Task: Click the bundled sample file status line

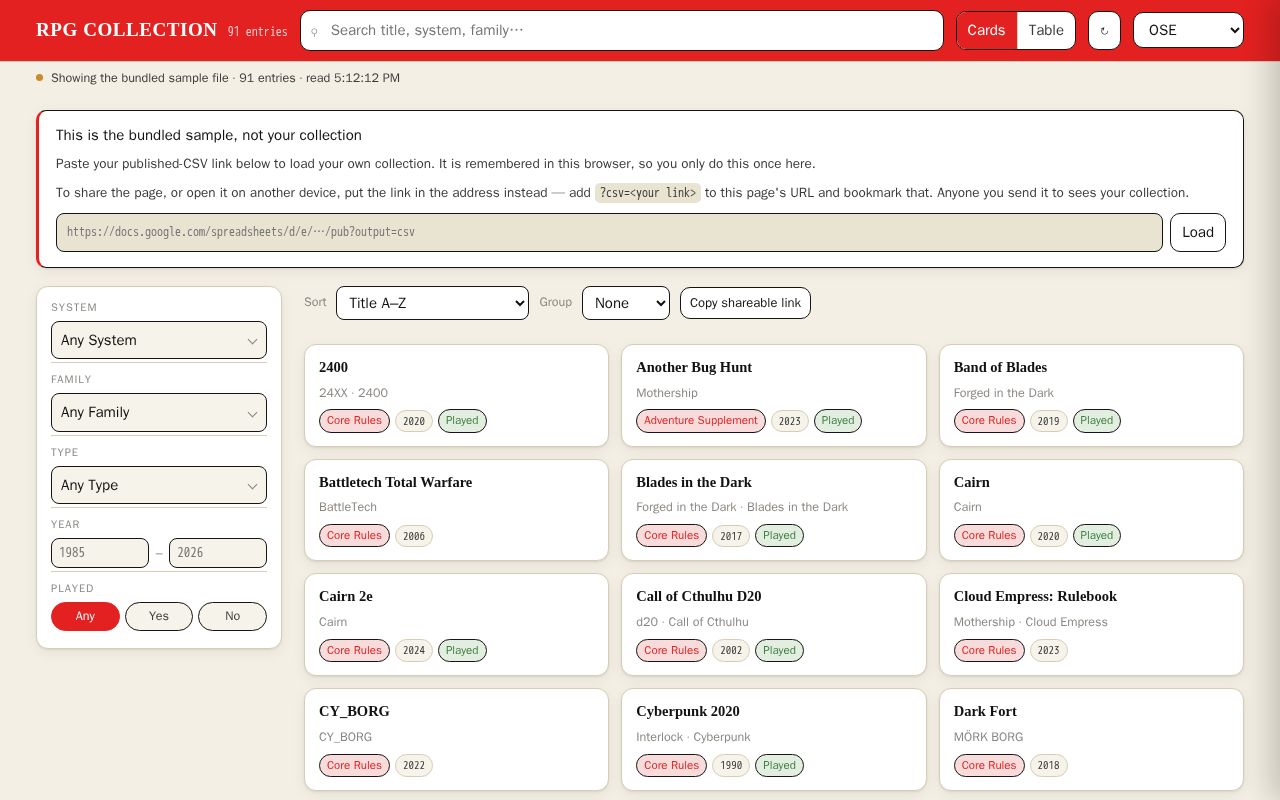Action: [x=225, y=78]
